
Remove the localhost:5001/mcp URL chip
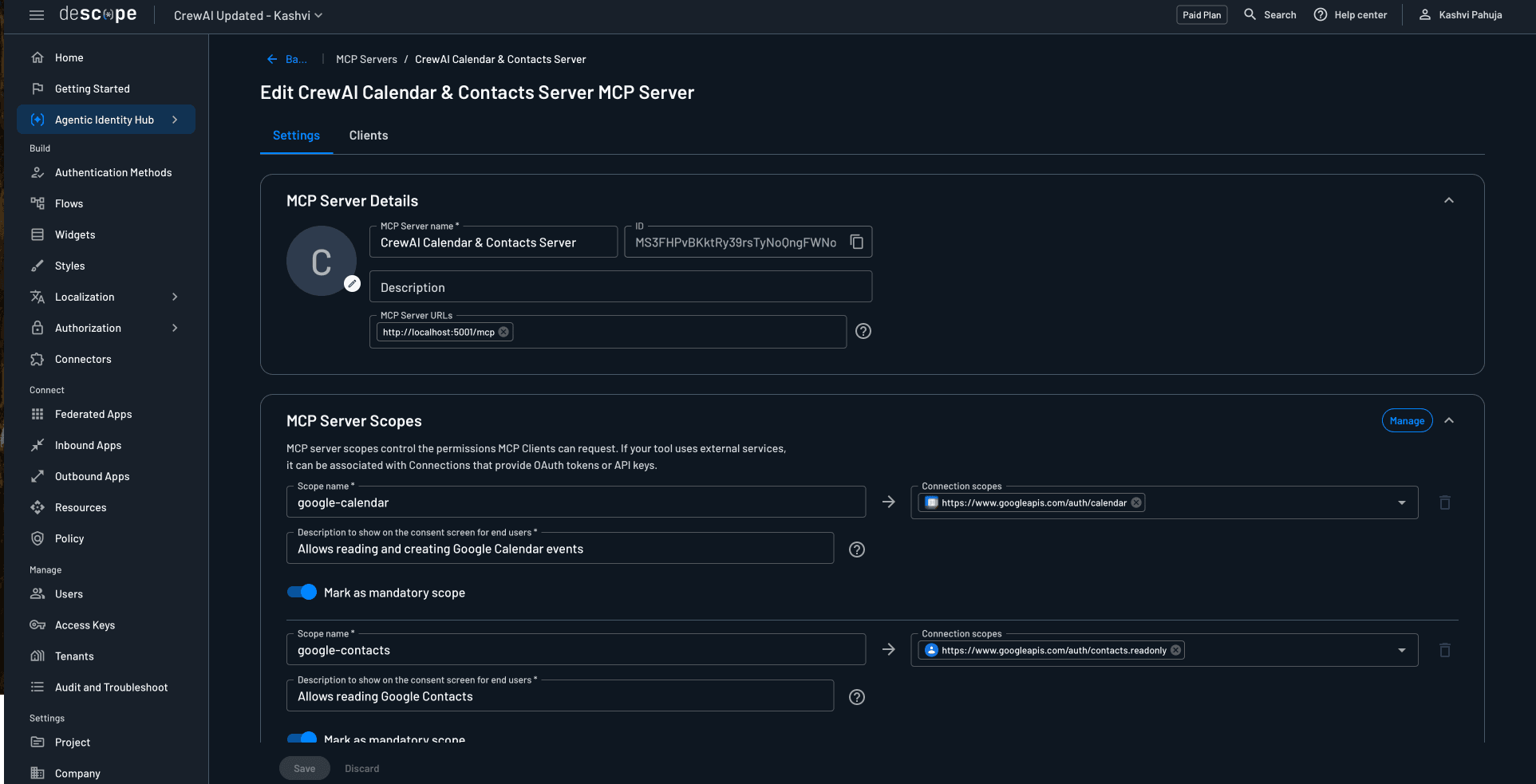click(503, 332)
